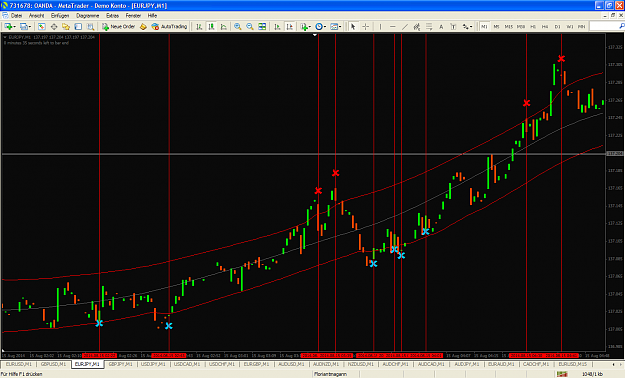Switch to the EURUSD,M15 chart tab
The height and width of the screenshot is (378, 625).
(x=572, y=364)
